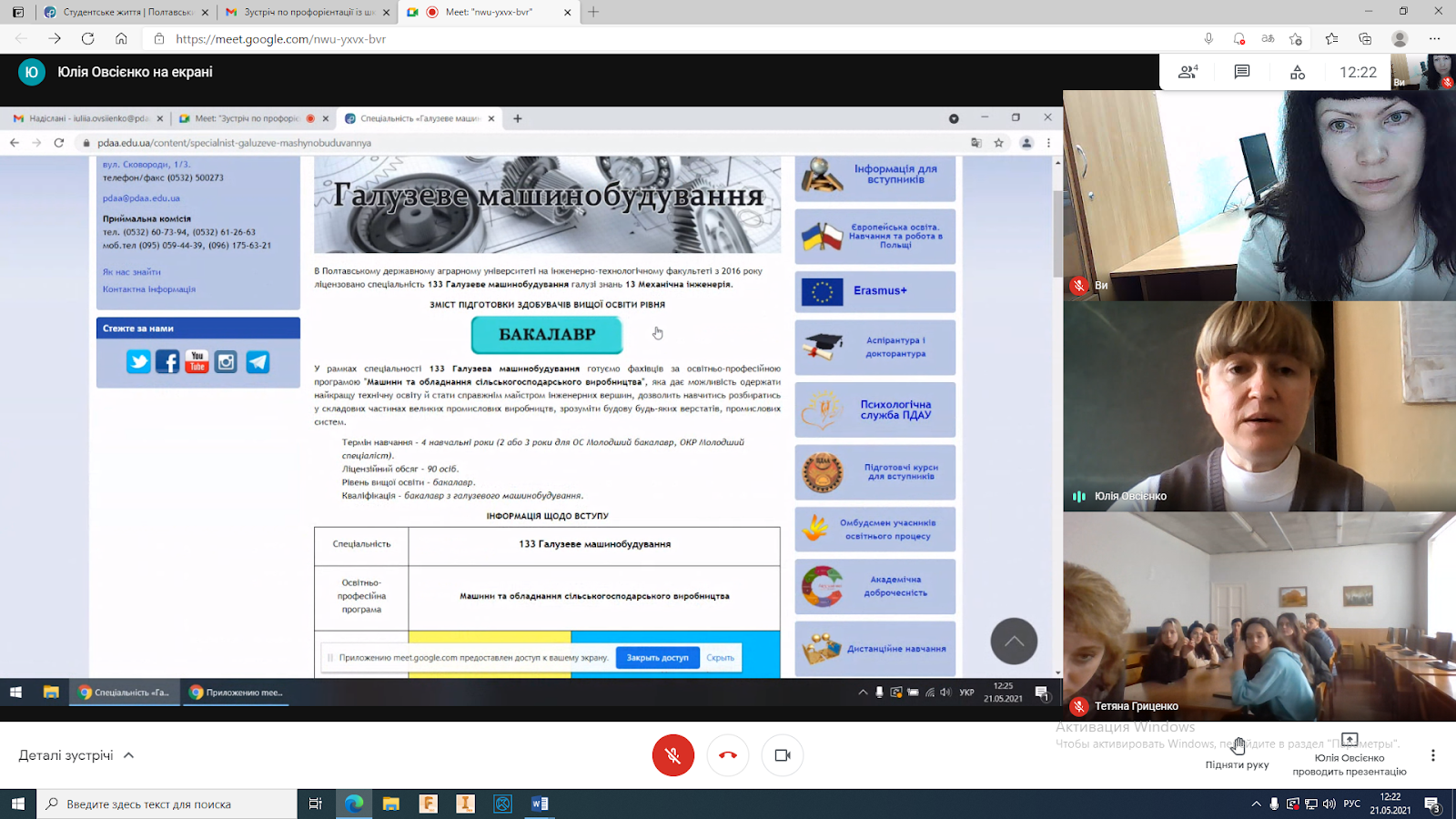Image resolution: width=1456 pixels, height=819 pixels.
Task: Click Закрыть доступ to stop sharing
Action: point(657,657)
